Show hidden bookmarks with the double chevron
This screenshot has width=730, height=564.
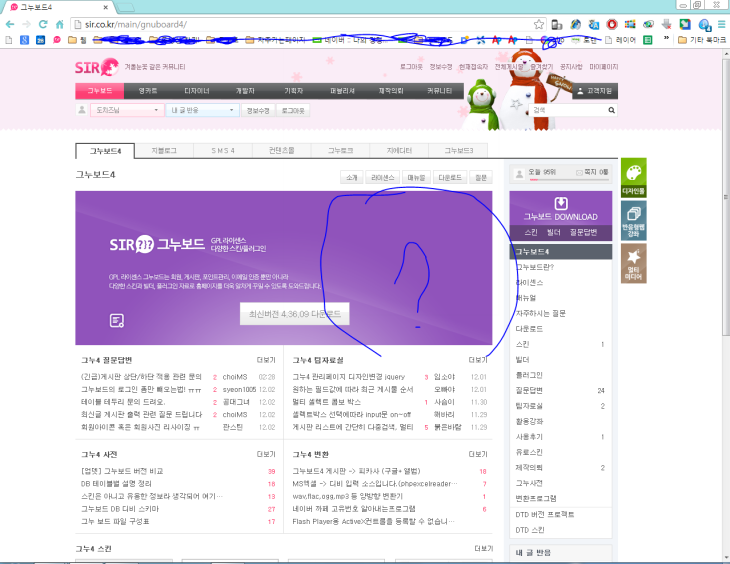coord(666,39)
